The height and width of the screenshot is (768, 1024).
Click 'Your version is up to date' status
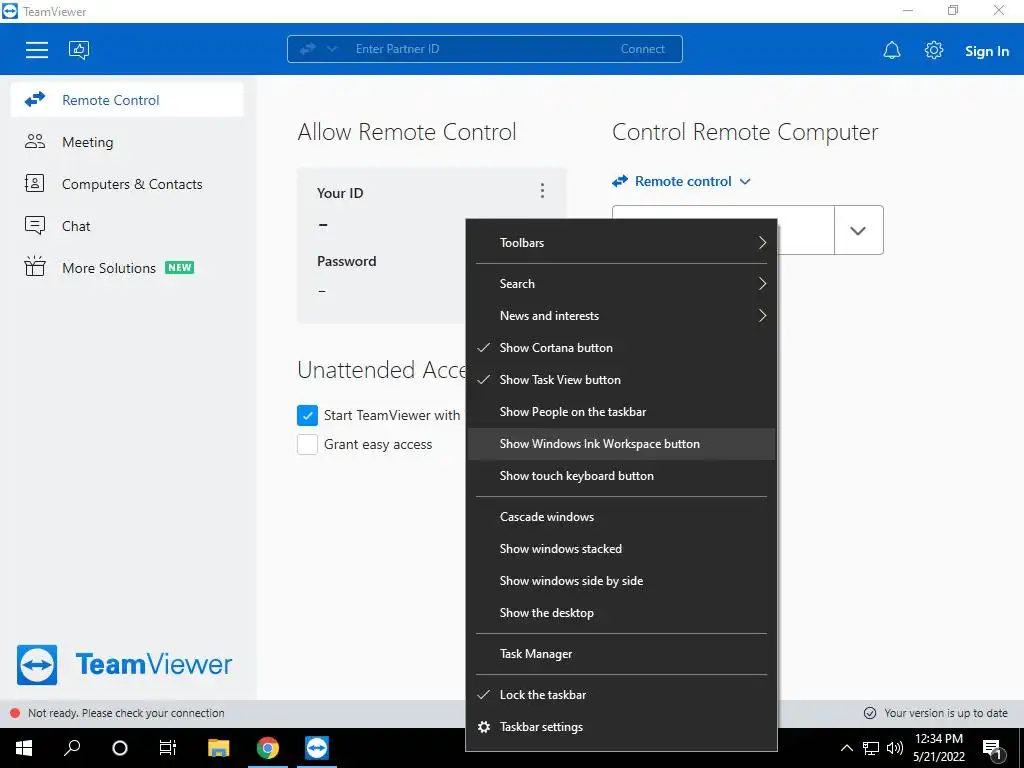pos(946,714)
